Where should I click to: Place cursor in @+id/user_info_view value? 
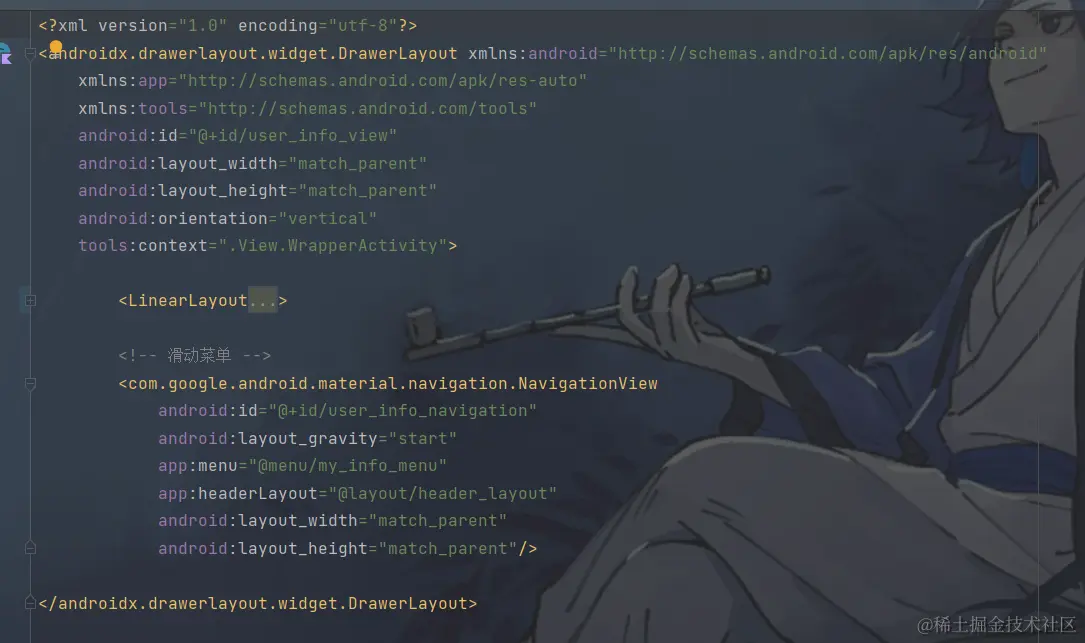tap(293, 136)
